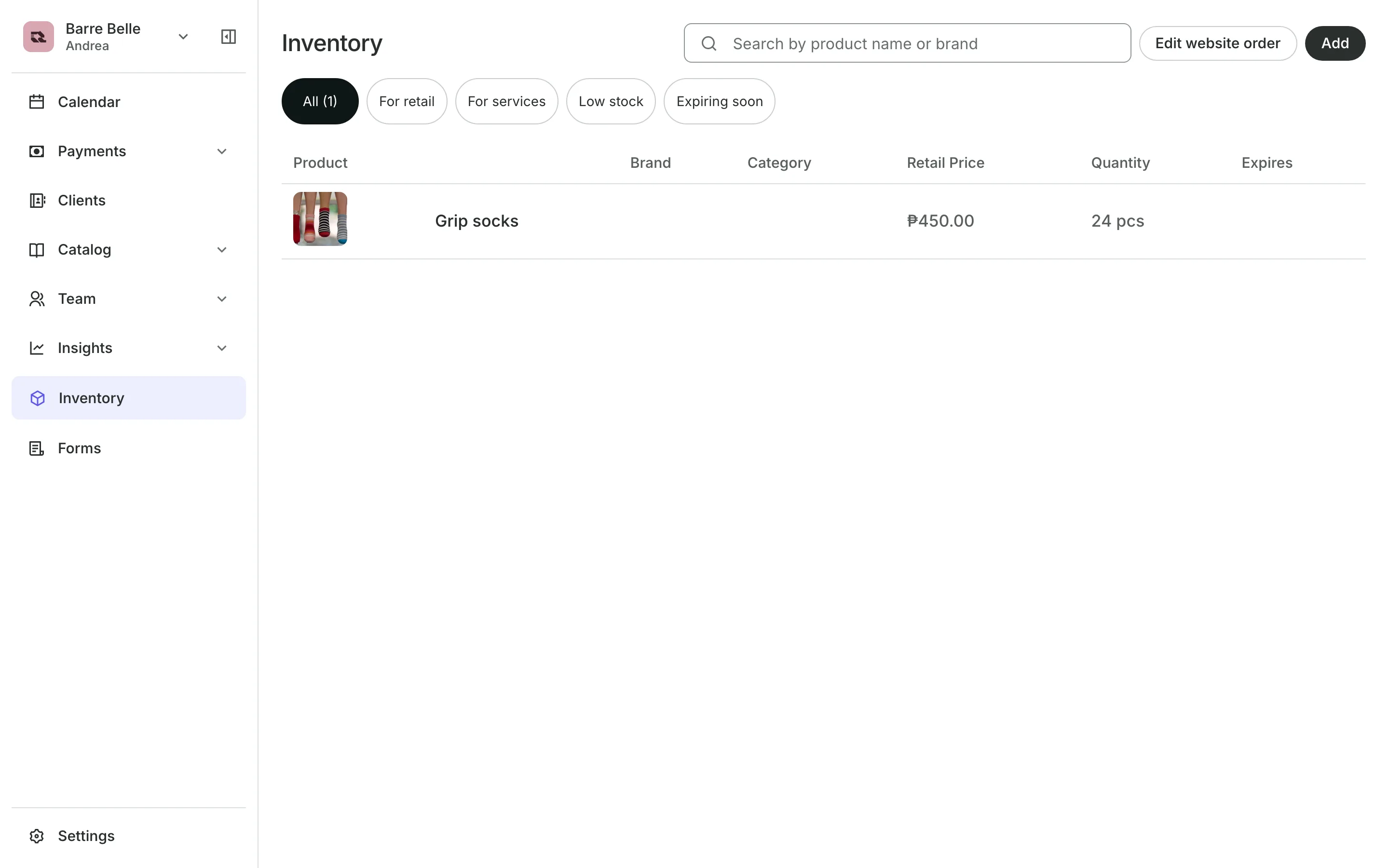Show Expiring soon items

(719, 101)
